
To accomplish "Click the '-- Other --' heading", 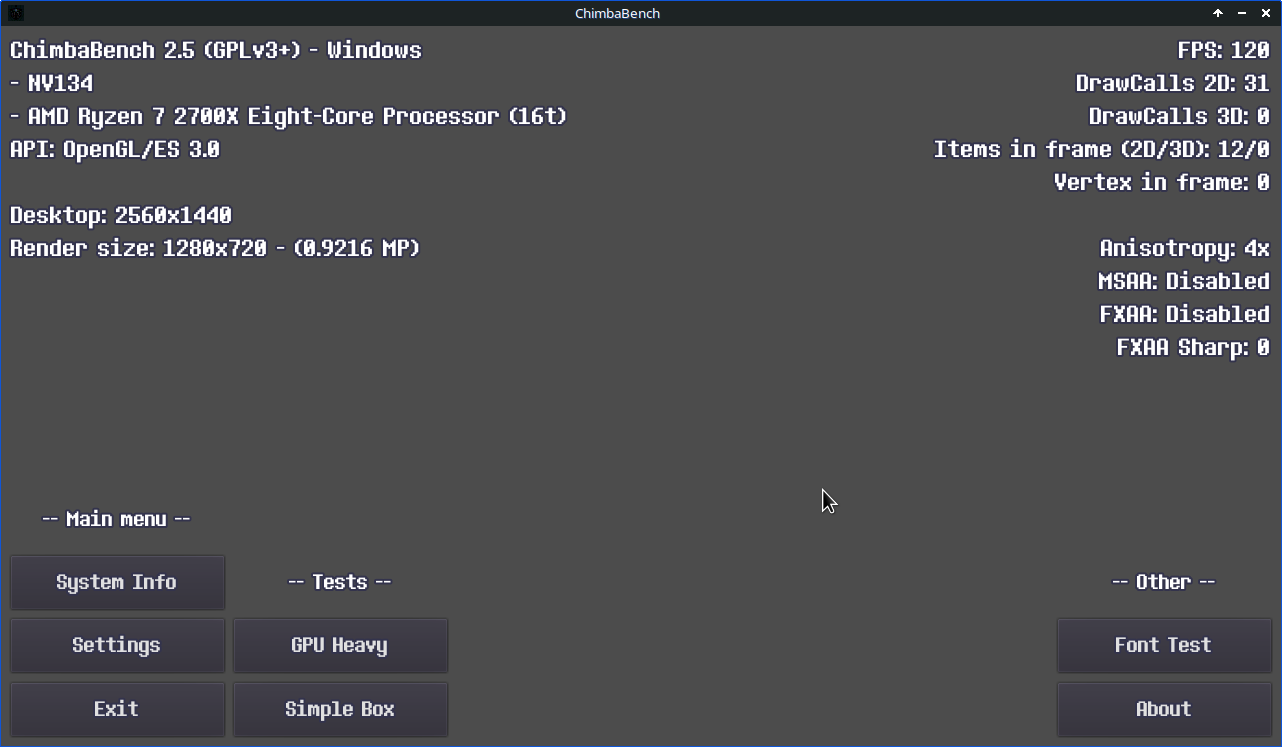I will tap(1163, 582).
